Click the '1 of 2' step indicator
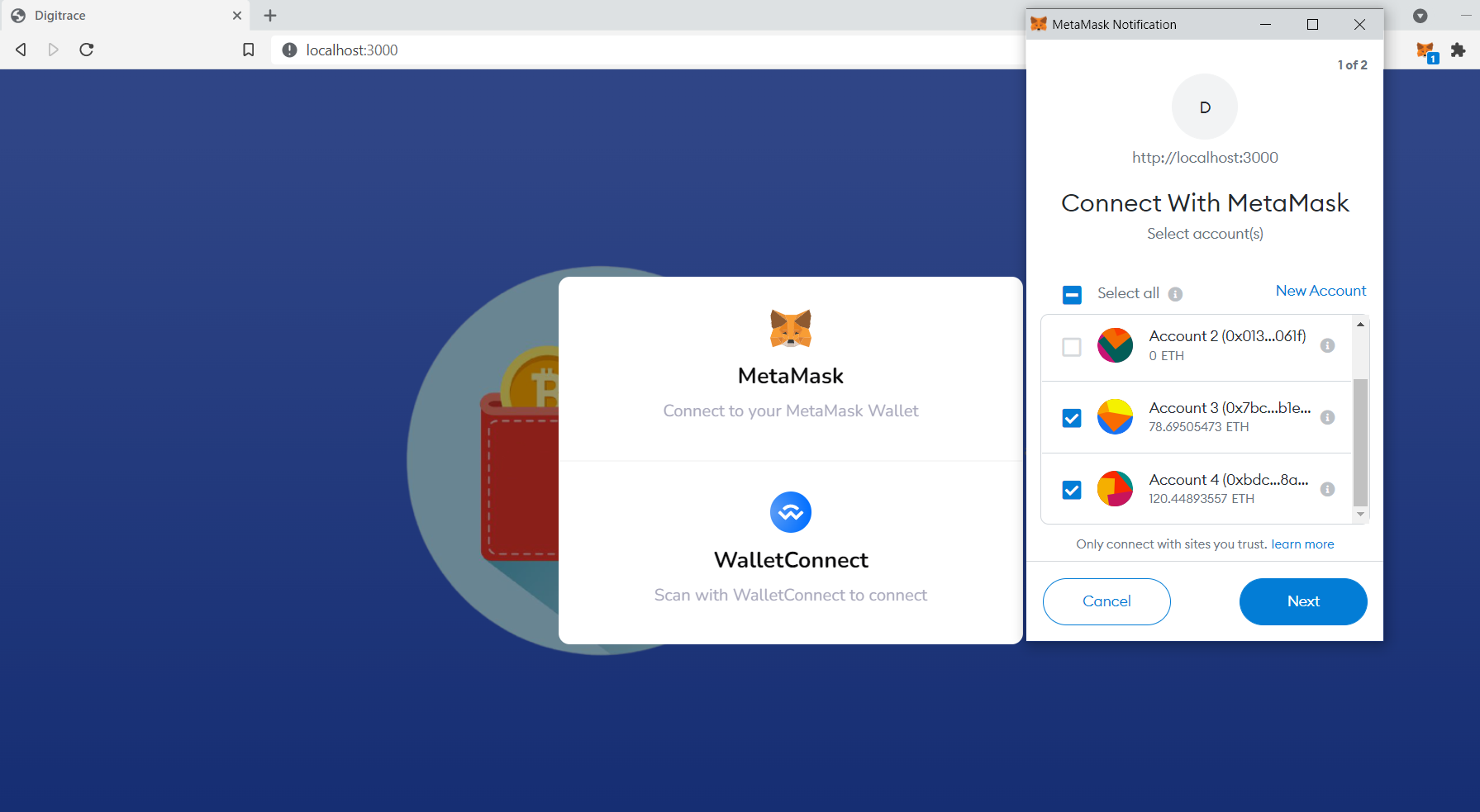 pos(1352,65)
